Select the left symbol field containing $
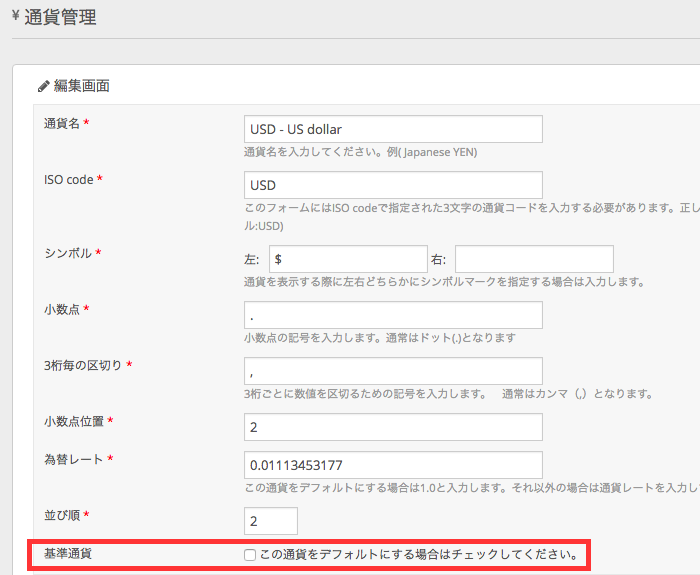The height and width of the screenshot is (575, 700). [x=348, y=259]
